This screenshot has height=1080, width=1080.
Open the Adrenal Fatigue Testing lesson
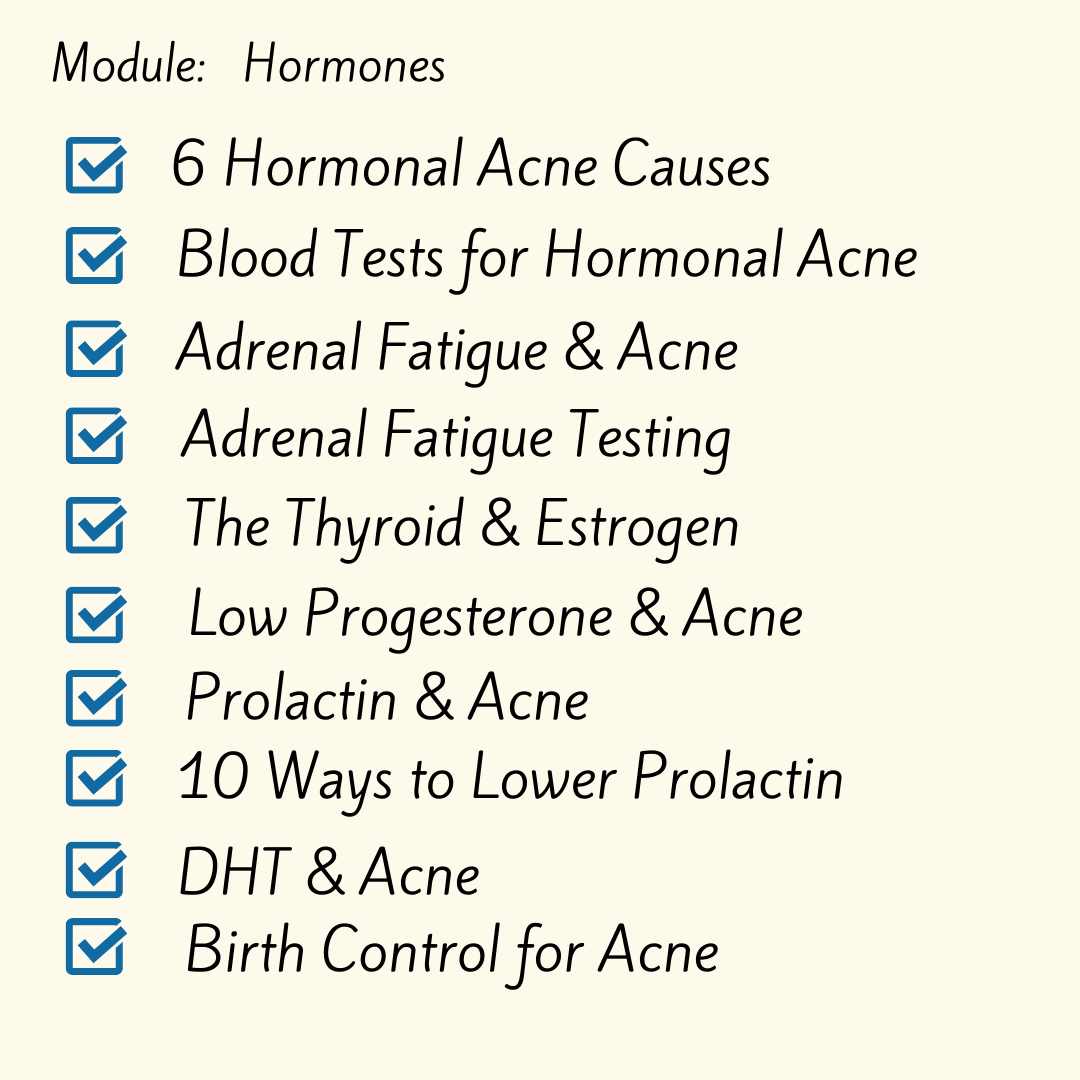tap(456, 438)
